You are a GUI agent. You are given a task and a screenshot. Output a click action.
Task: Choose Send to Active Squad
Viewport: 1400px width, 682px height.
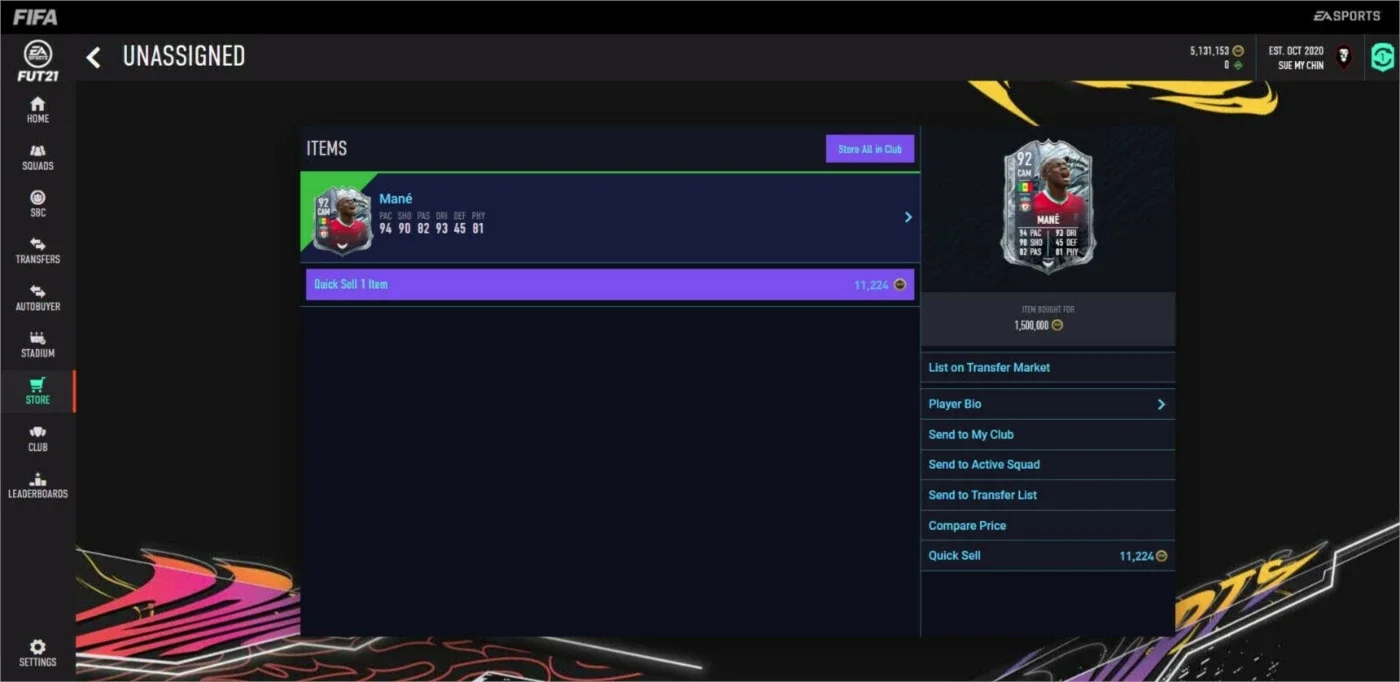[x=1048, y=464]
